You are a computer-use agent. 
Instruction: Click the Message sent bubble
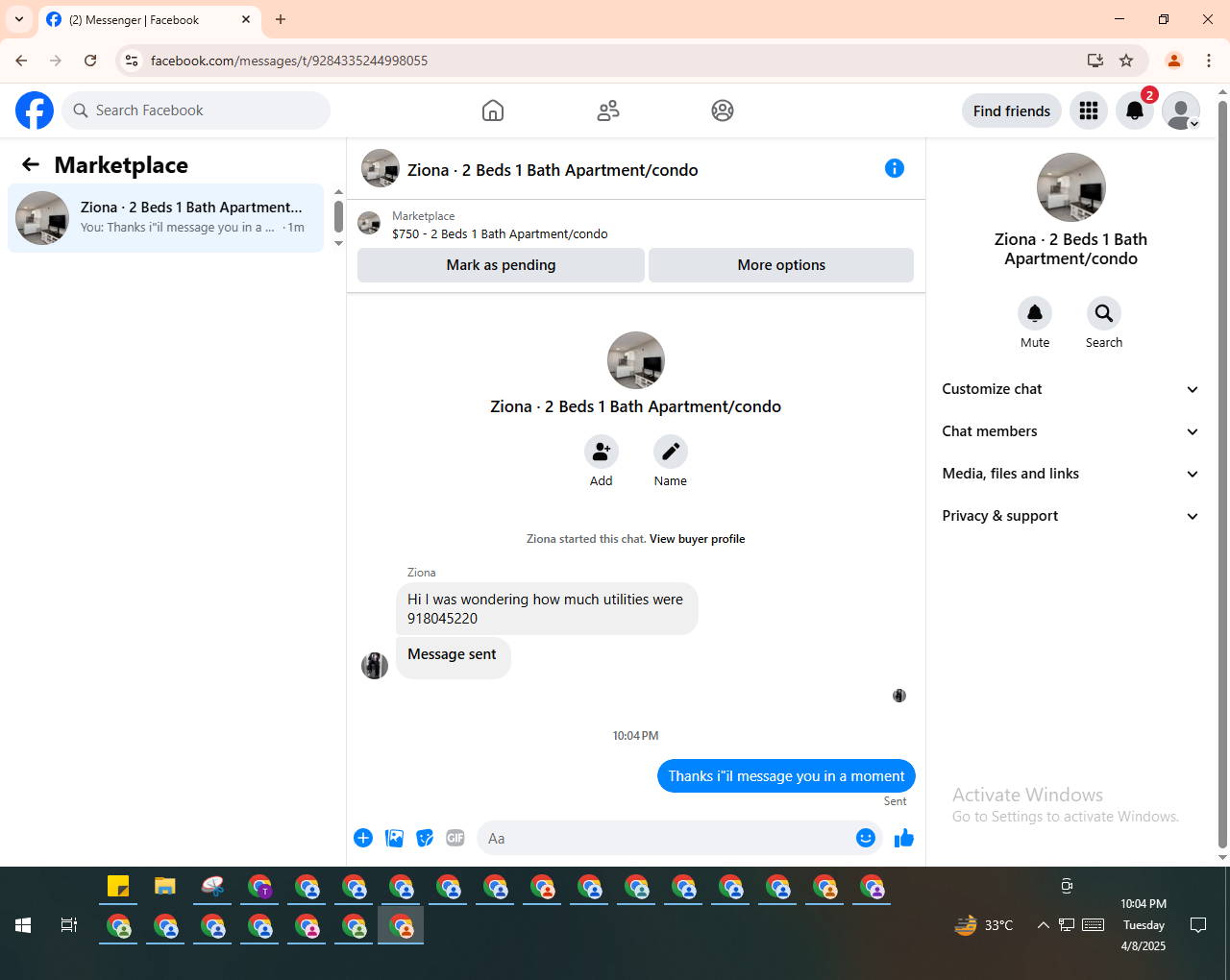pos(453,657)
